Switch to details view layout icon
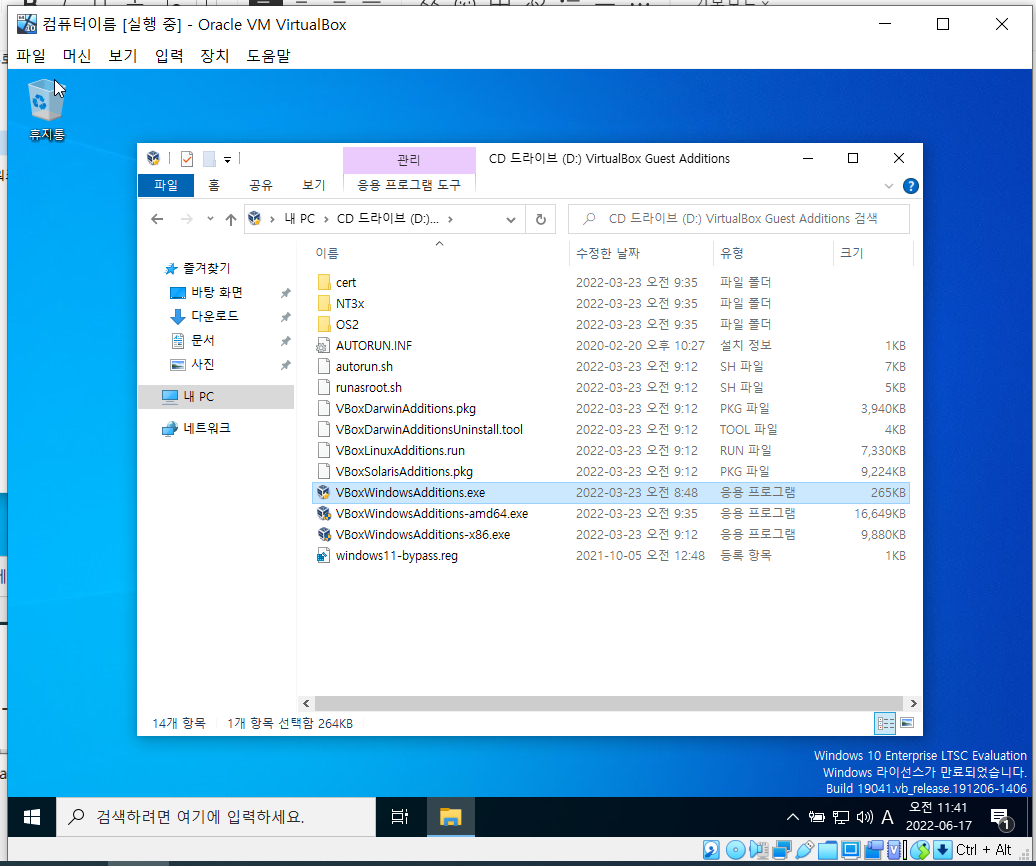 885,723
